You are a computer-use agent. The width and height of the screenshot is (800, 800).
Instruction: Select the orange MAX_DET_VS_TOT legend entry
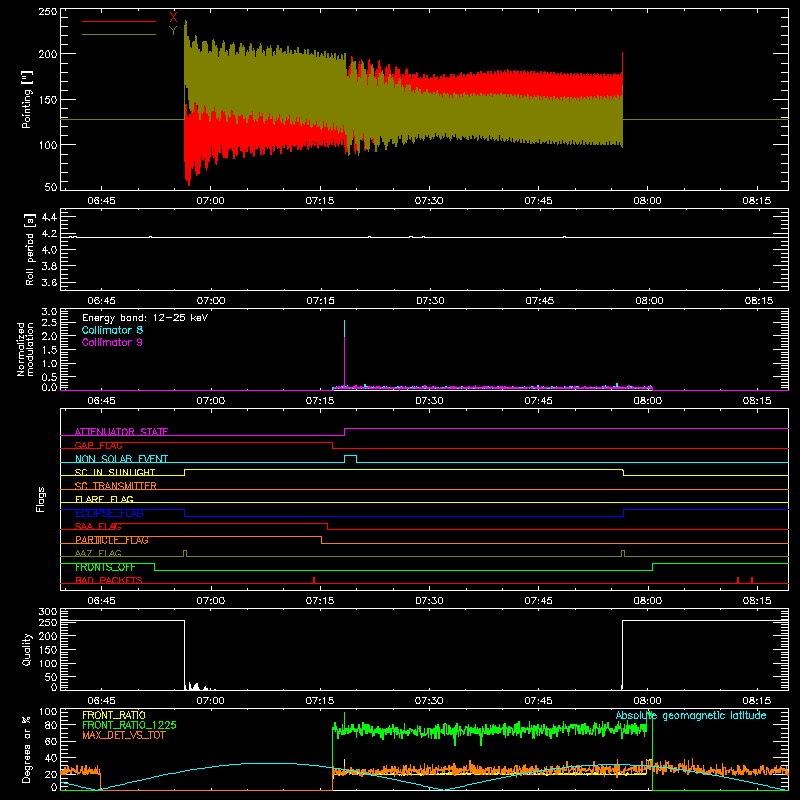pyautogui.click(x=124, y=735)
